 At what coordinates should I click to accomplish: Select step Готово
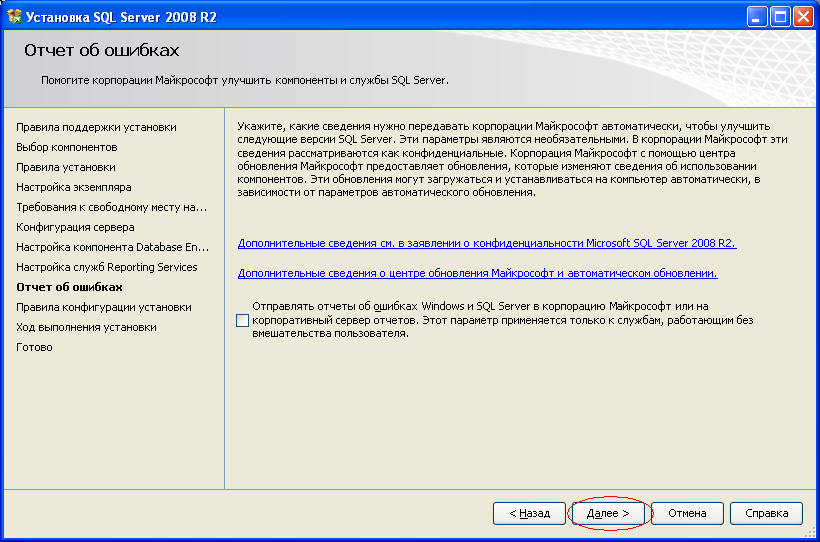35,347
